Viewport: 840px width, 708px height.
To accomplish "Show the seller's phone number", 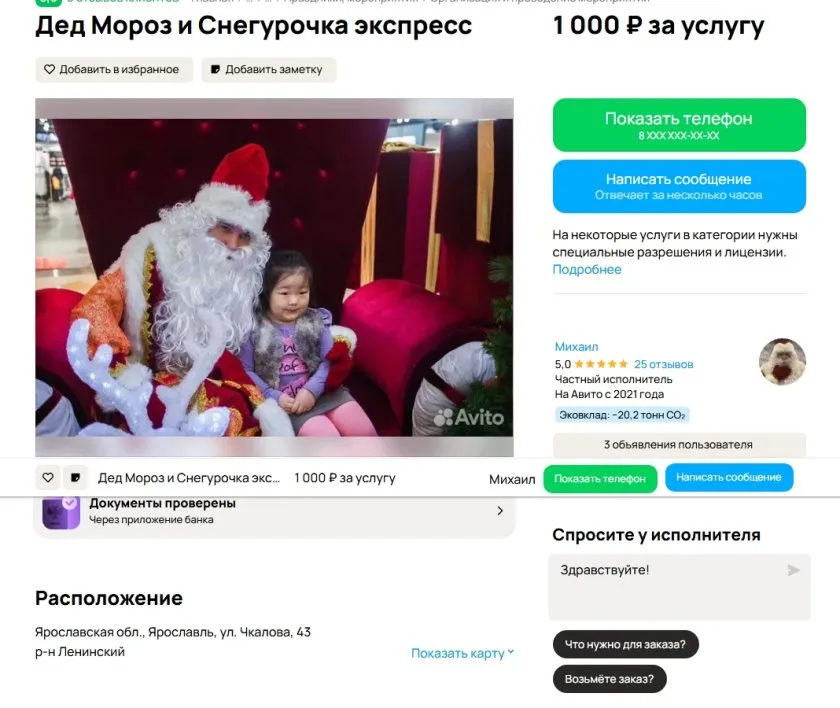I will [679, 125].
